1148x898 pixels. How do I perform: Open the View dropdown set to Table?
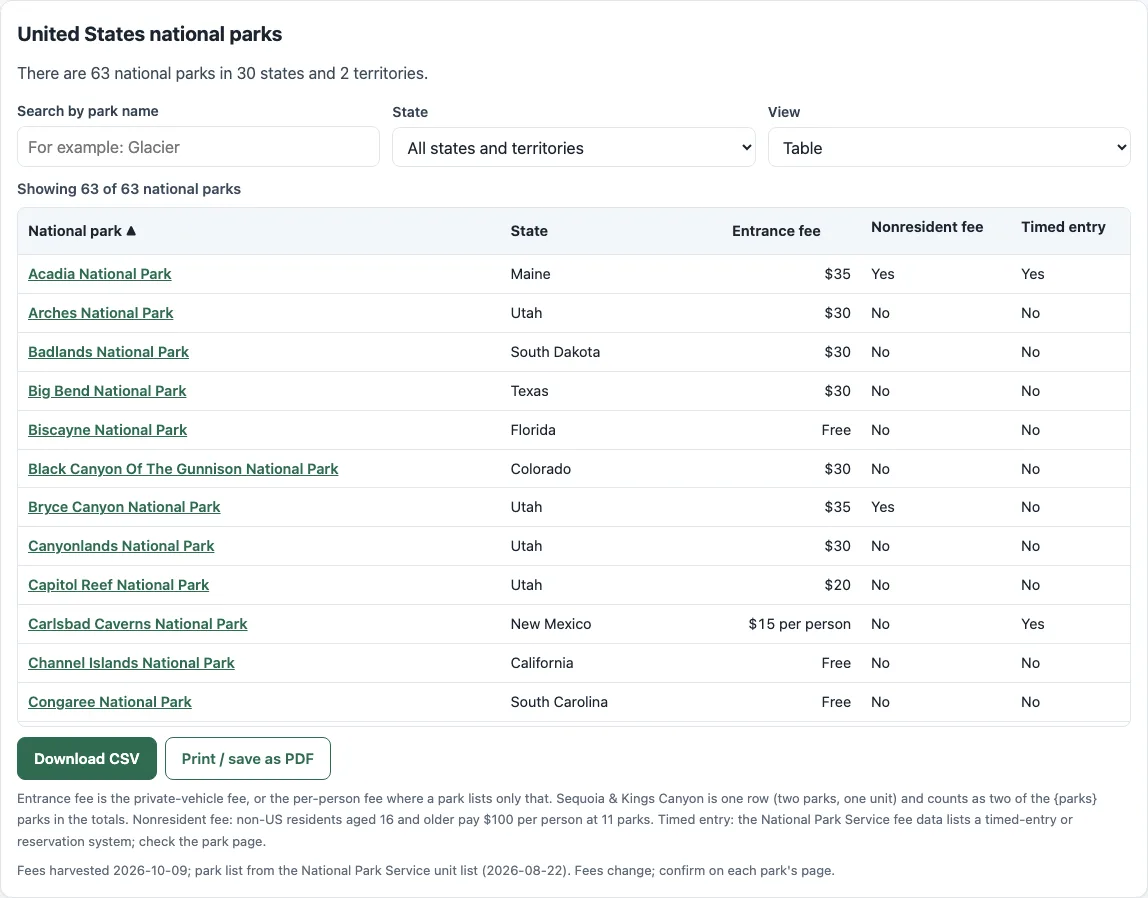[x=949, y=148]
